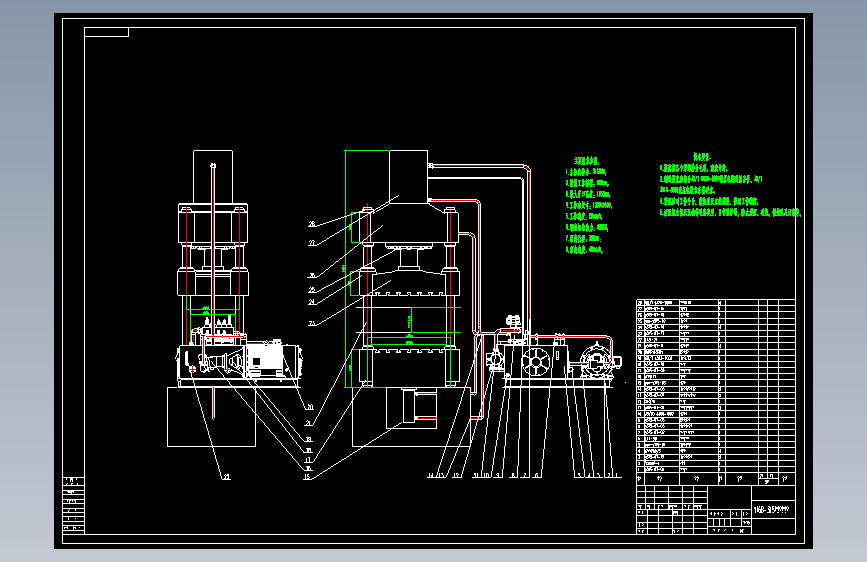Pick part callout number 20
The height and width of the screenshot is (562, 867).
(310, 407)
